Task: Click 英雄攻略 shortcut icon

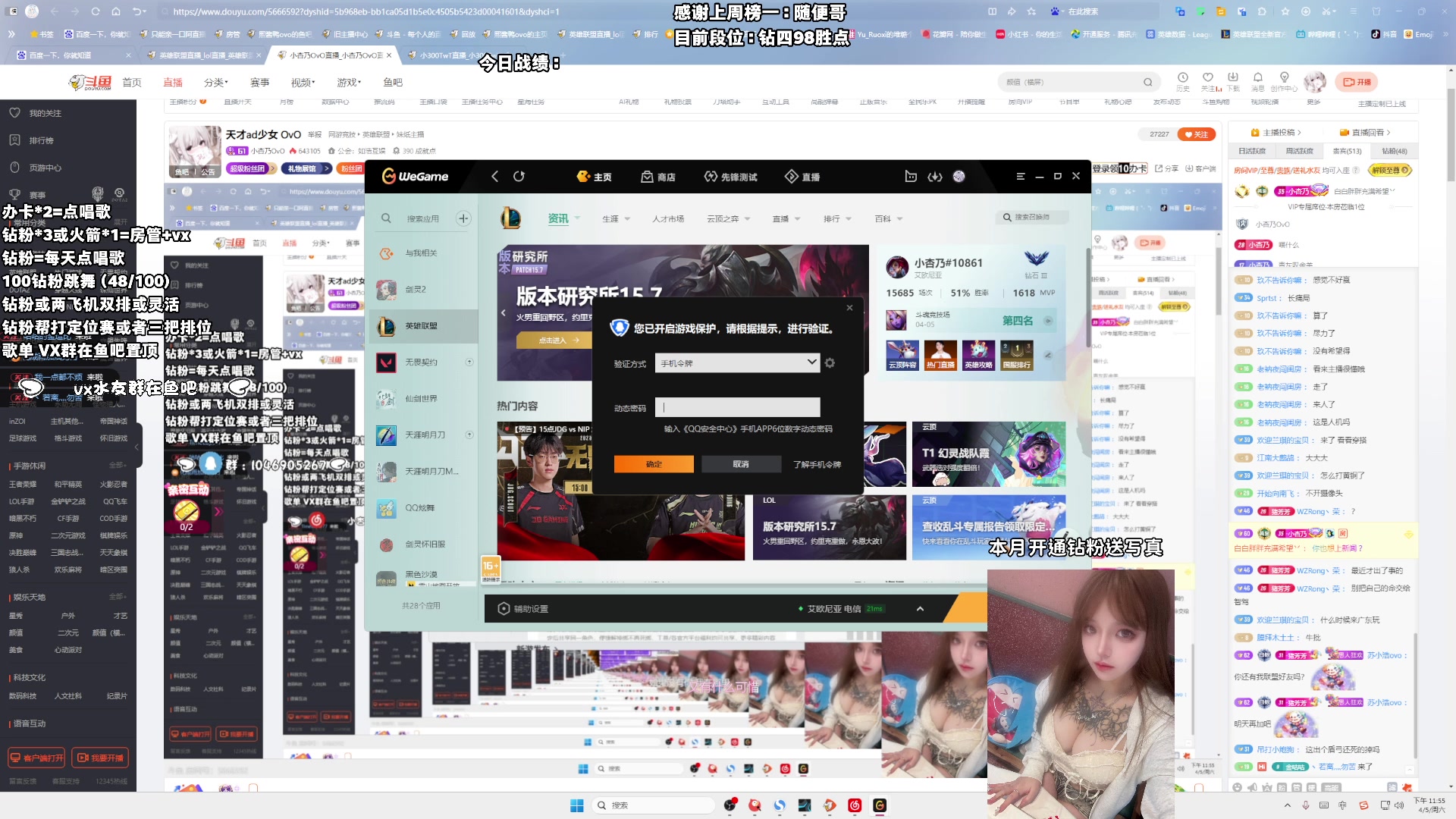Action: (x=978, y=355)
